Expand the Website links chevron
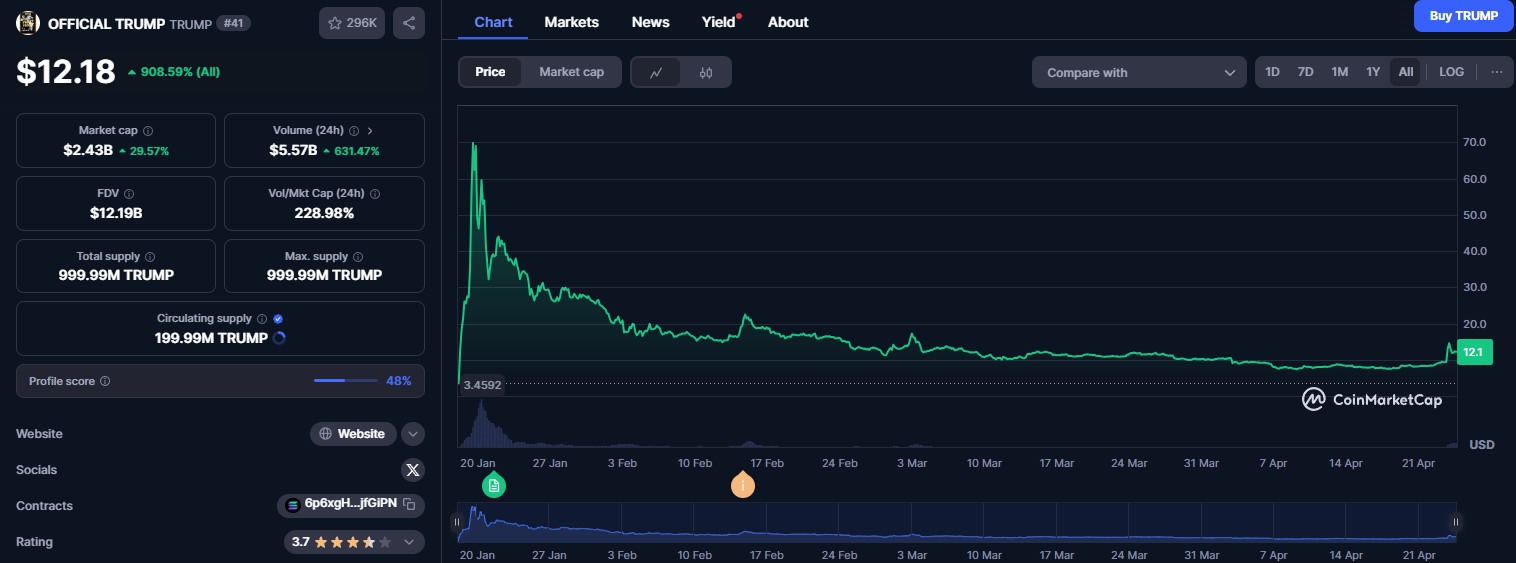Viewport: 1516px width, 563px height. click(413, 434)
